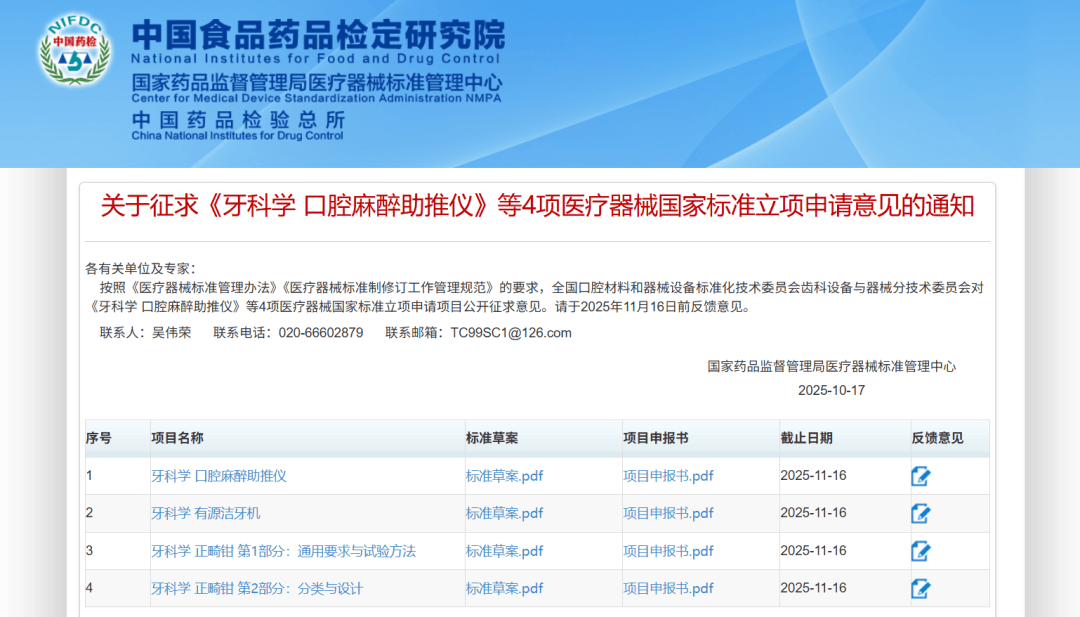Click feedback edit icon for 正畸钳 第1部分
Image resolution: width=1080 pixels, height=617 pixels.
(920, 551)
